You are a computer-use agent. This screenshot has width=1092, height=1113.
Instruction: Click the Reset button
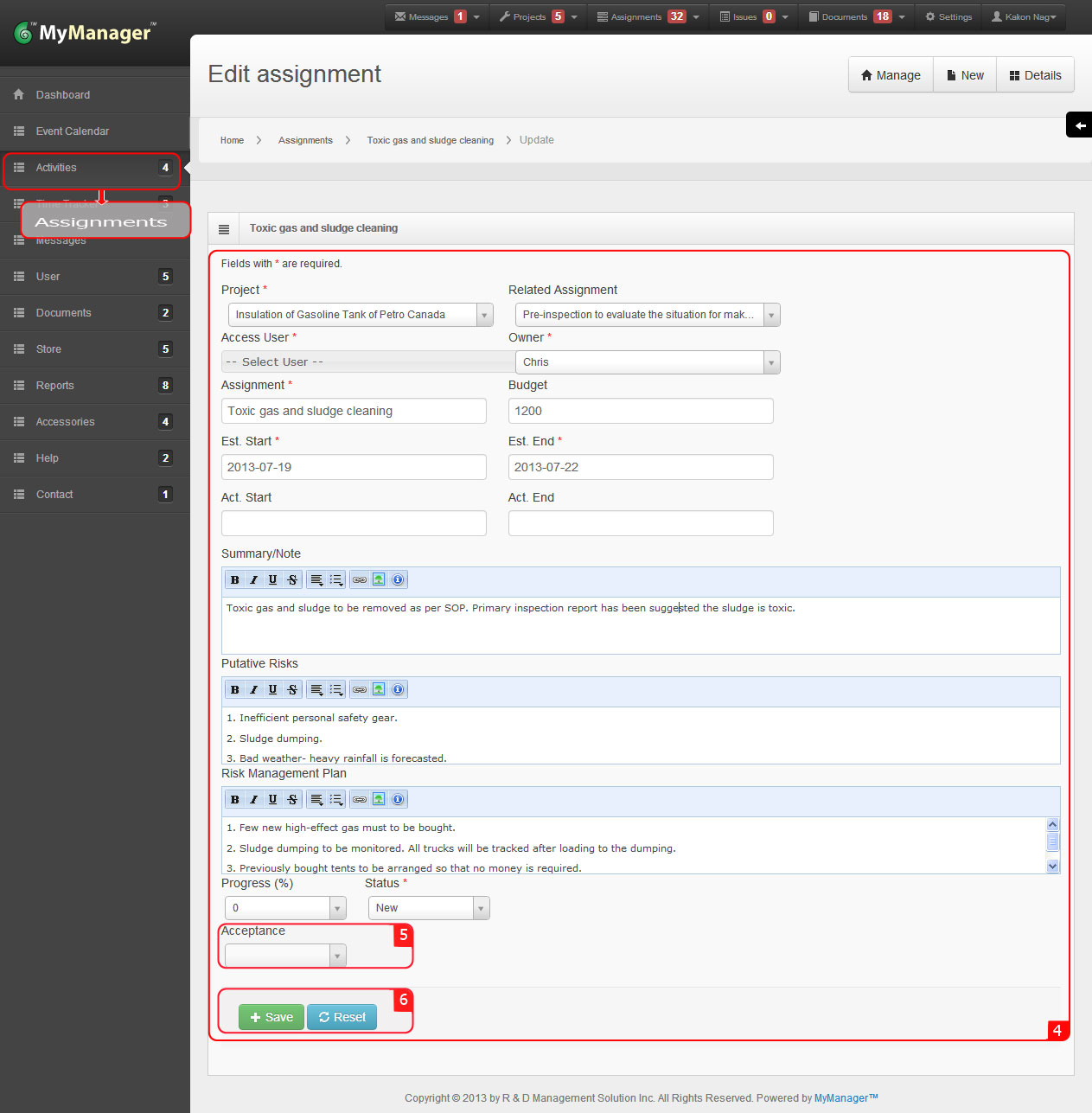(x=342, y=1017)
